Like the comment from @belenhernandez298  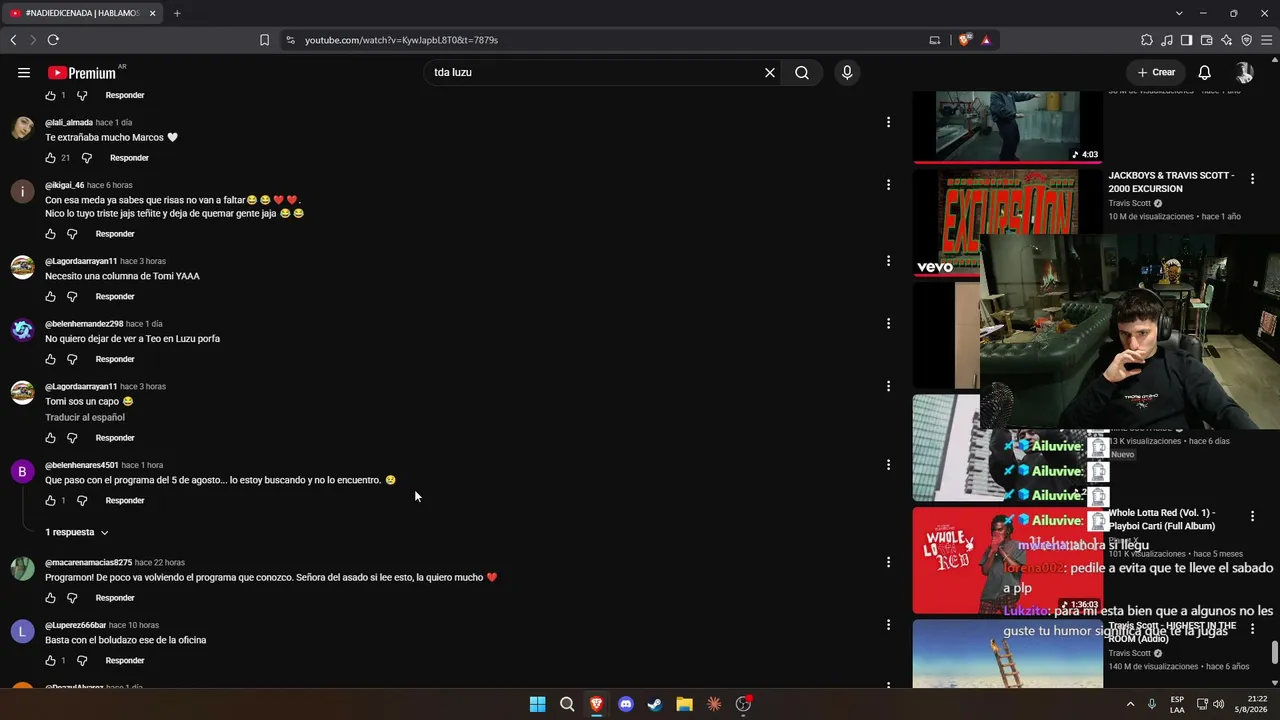[50, 359]
